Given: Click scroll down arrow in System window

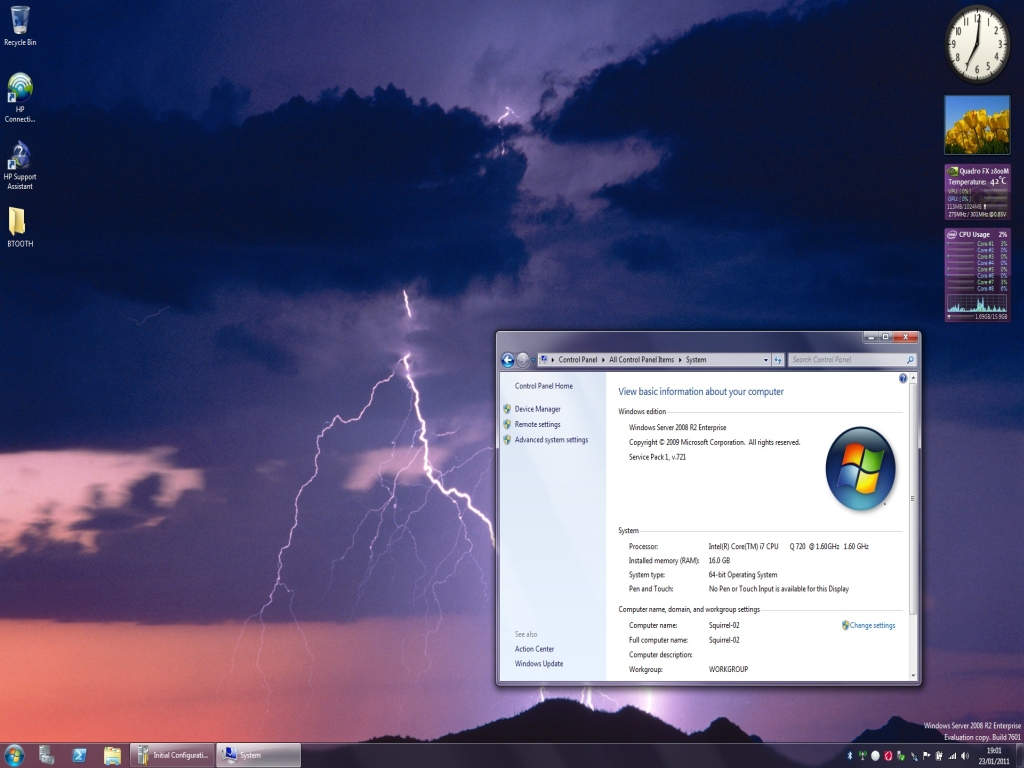Looking at the screenshot, I should coord(913,676).
